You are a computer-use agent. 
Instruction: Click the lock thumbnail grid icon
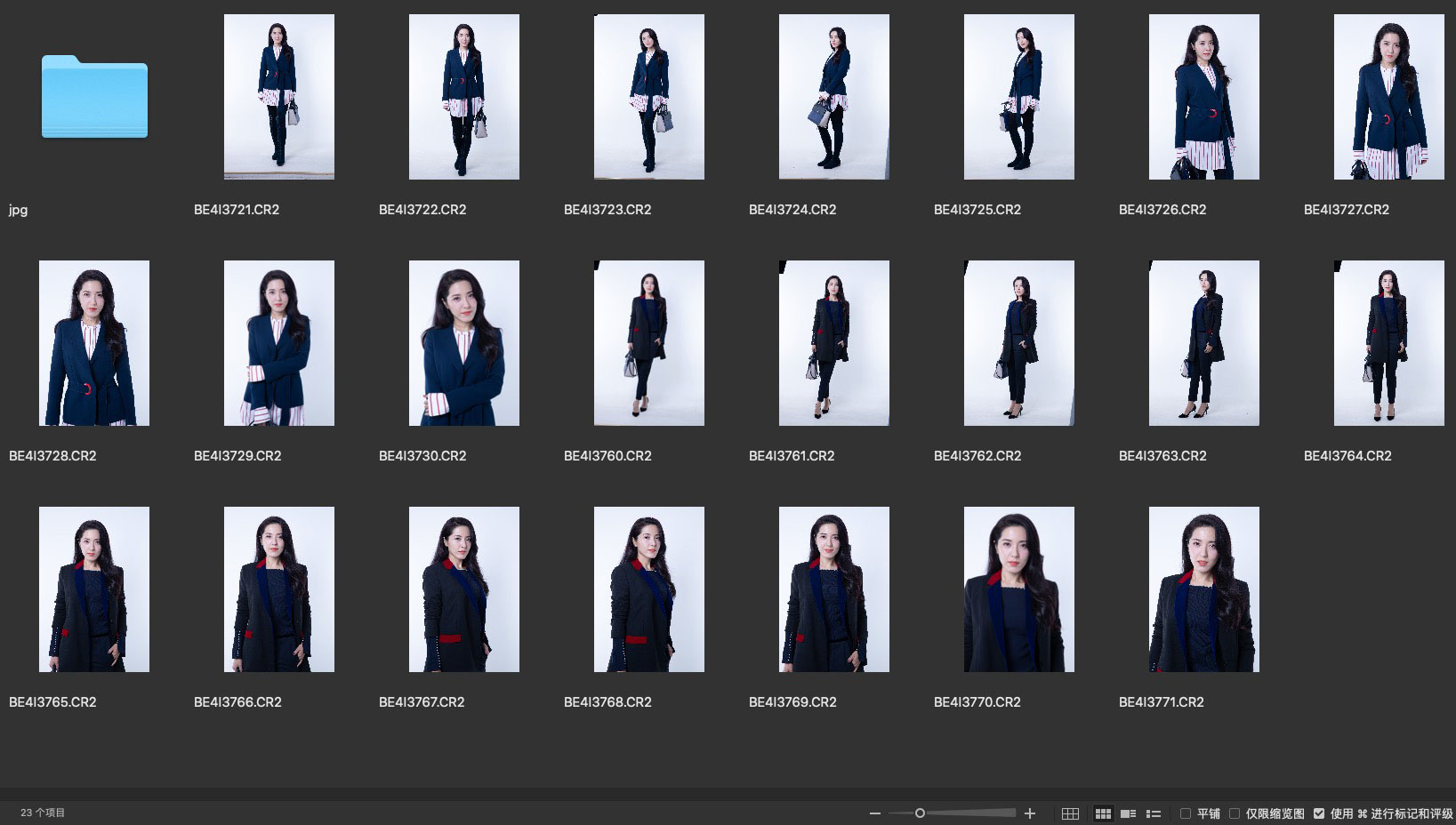click(x=1070, y=813)
